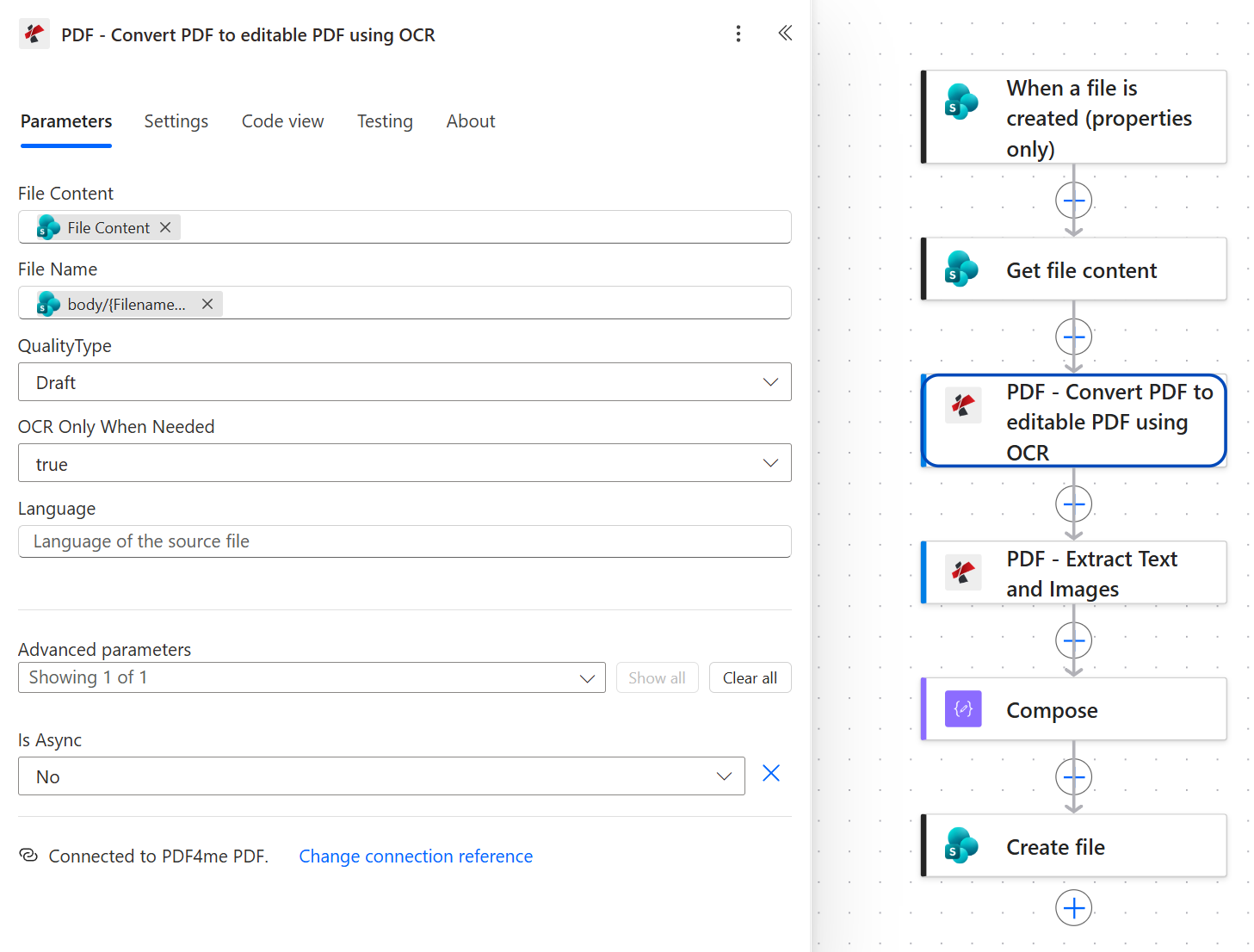Click the 'Advanced parameters' label
This screenshot has width=1254, height=952.
(x=104, y=650)
